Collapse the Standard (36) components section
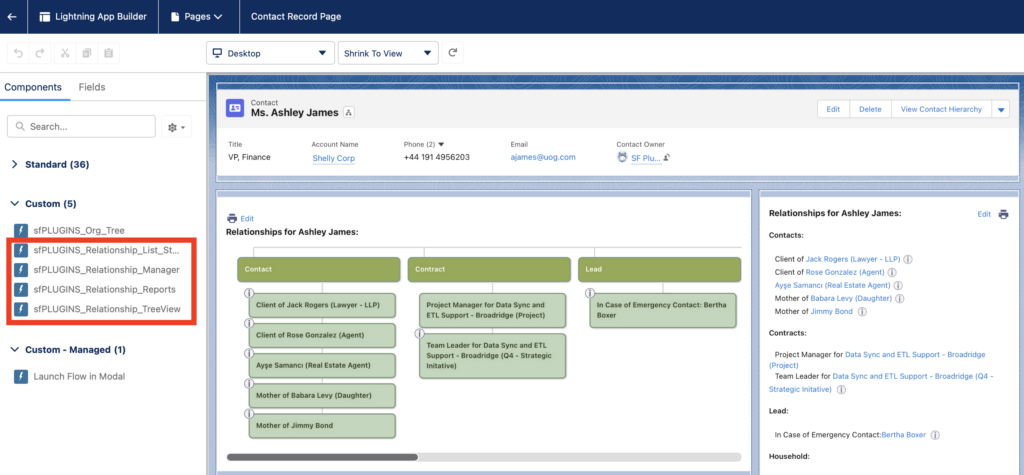Viewport: 1024px width, 475px height. click(15, 164)
